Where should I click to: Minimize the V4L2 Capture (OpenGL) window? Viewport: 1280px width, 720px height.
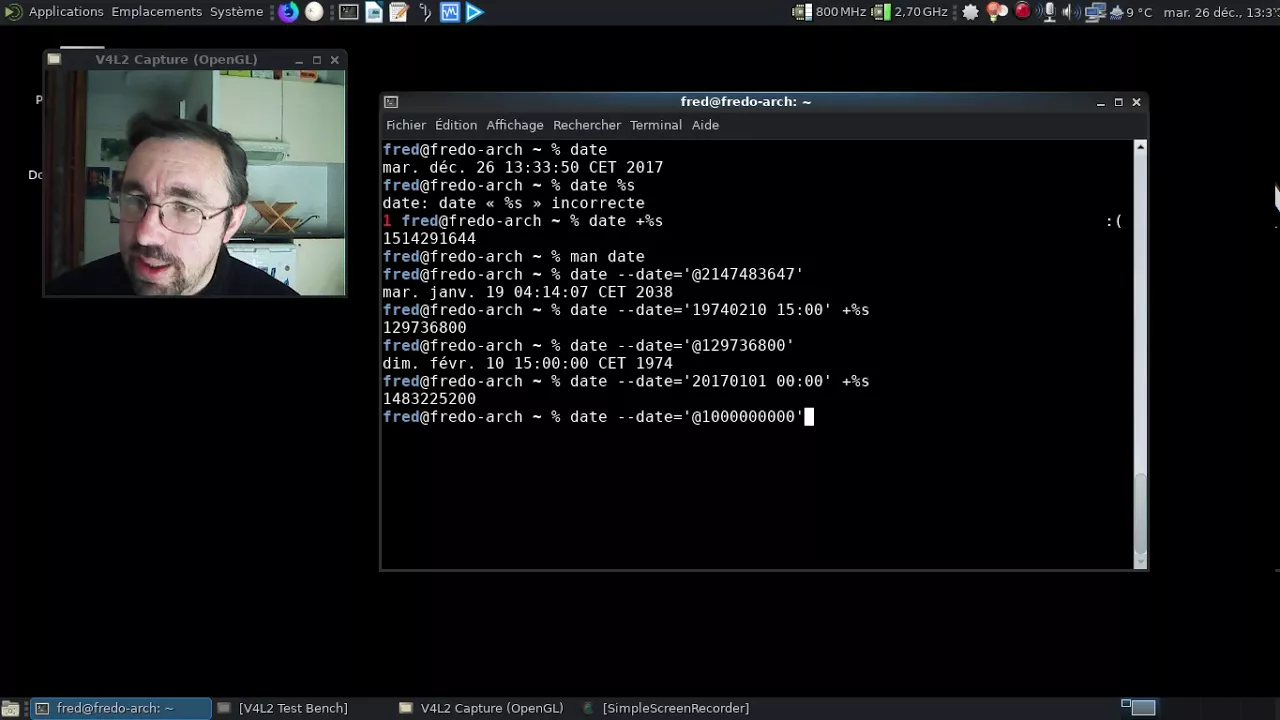click(299, 60)
